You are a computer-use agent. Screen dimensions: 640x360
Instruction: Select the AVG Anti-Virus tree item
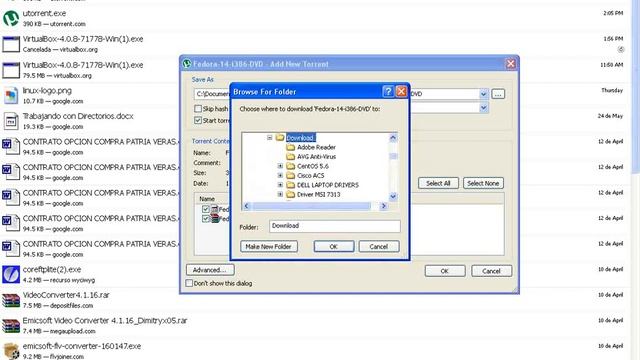point(316,156)
